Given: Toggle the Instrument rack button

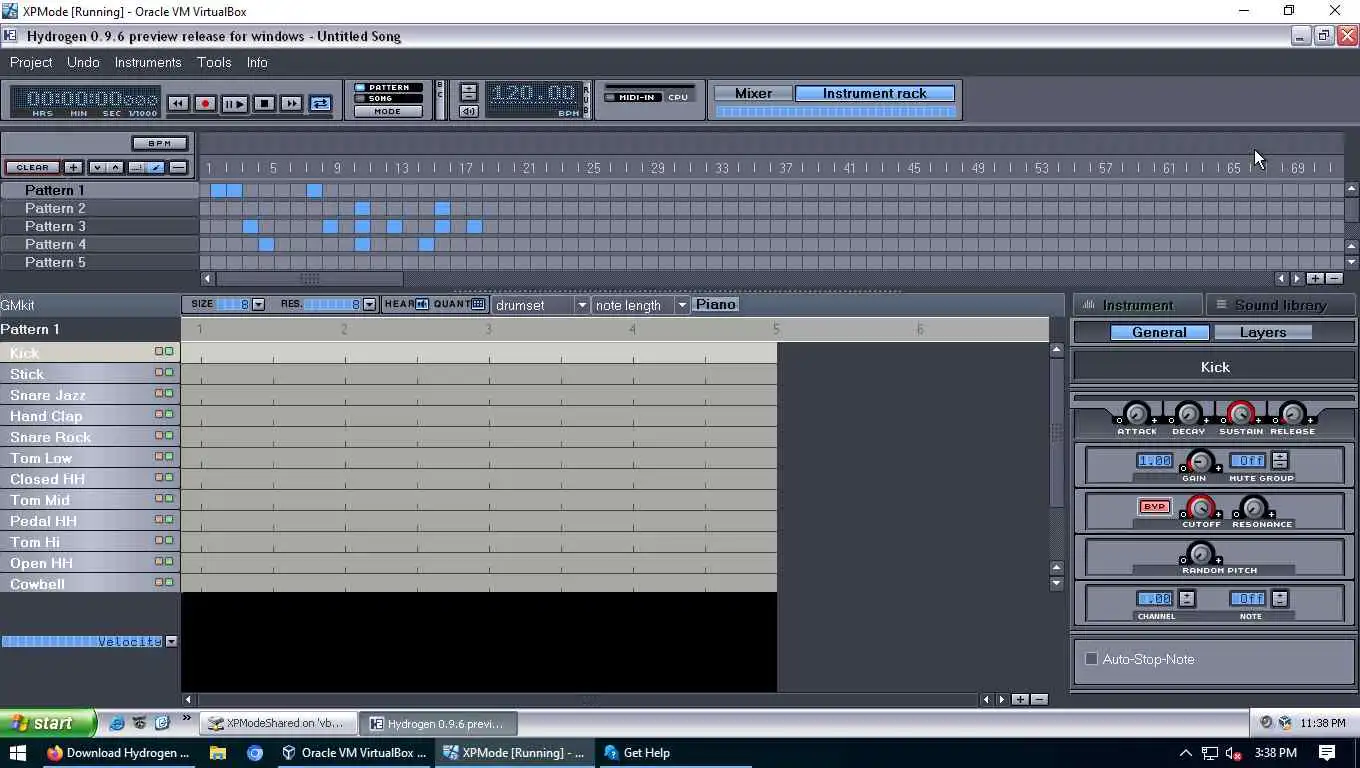Looking at the screenshot, I should tap(875, 93).
